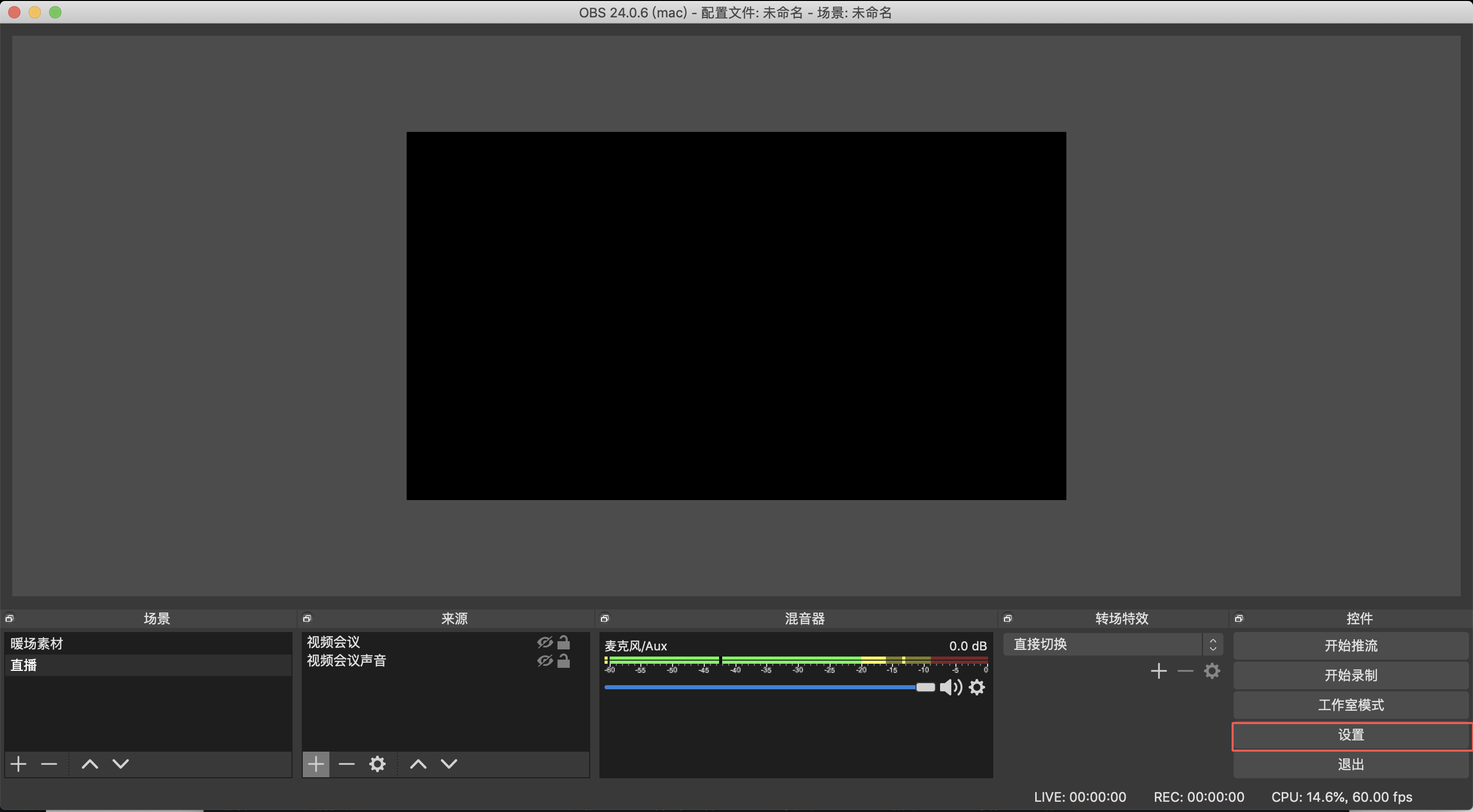Adjust the 麦克风/Aux volume slider handle
The image size is (1473, 812).
tap(925, 687)
